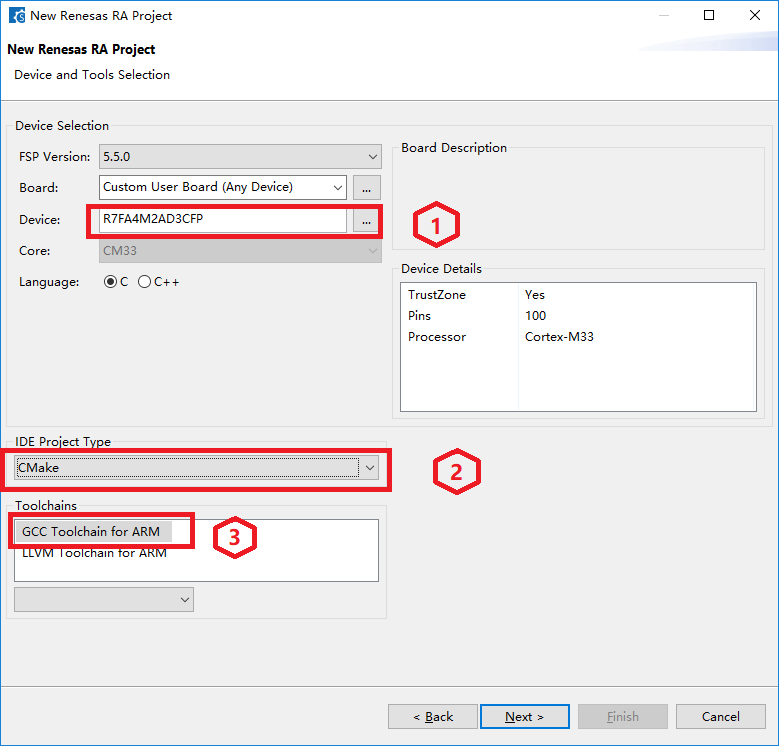Open the Board combo box

click(223, 187)
